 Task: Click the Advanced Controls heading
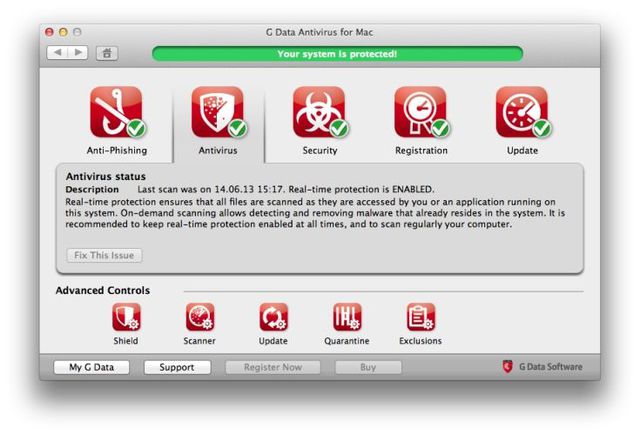point(103,290)
